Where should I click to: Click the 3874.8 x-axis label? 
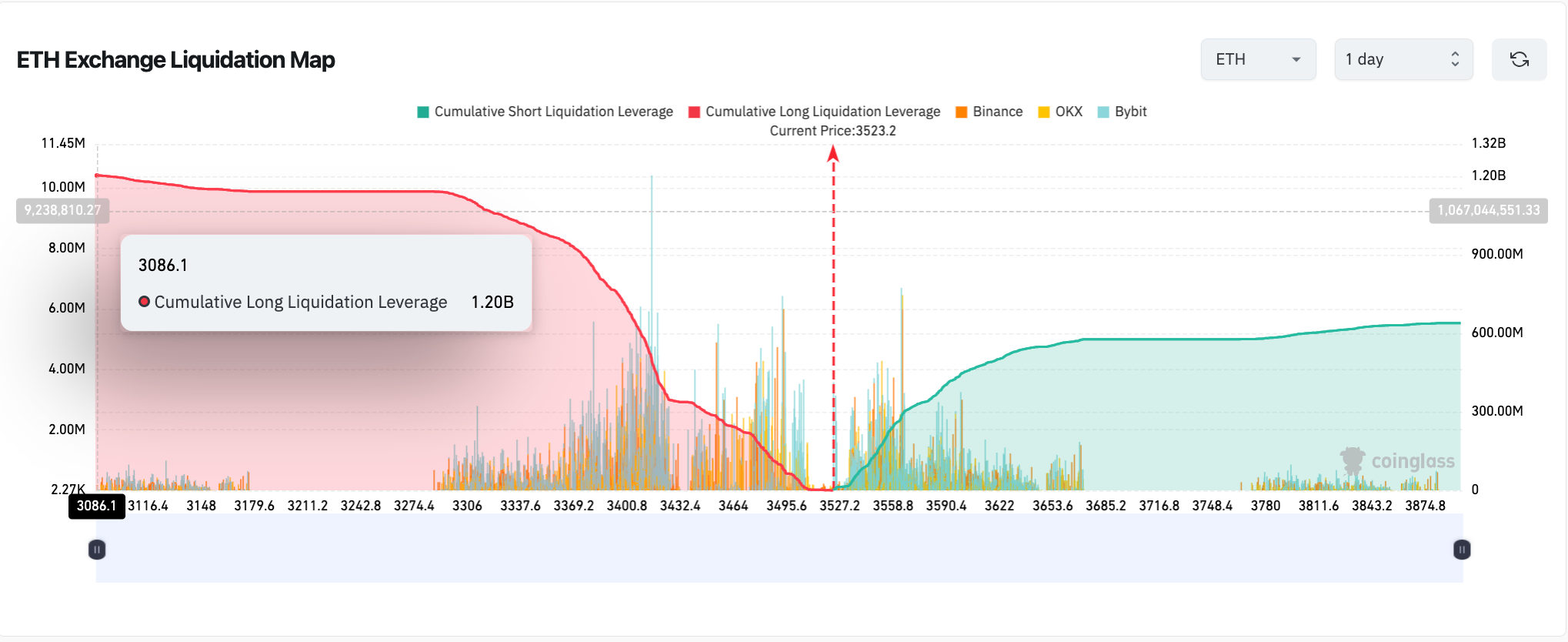pos(1425,506)
